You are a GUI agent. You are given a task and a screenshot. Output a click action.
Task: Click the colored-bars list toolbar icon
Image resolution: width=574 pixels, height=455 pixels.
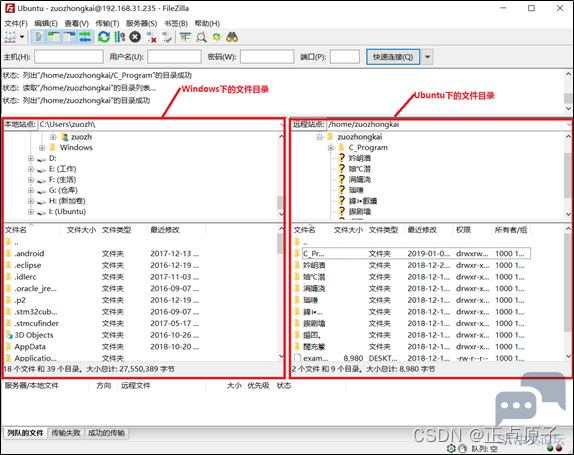185,37
